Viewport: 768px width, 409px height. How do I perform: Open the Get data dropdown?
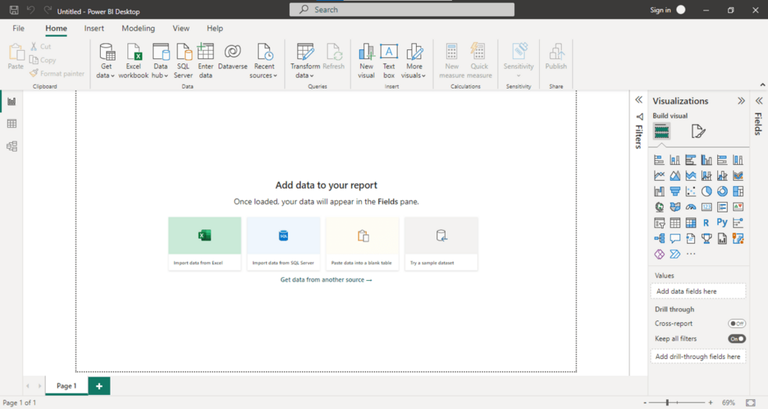point(106,61)
